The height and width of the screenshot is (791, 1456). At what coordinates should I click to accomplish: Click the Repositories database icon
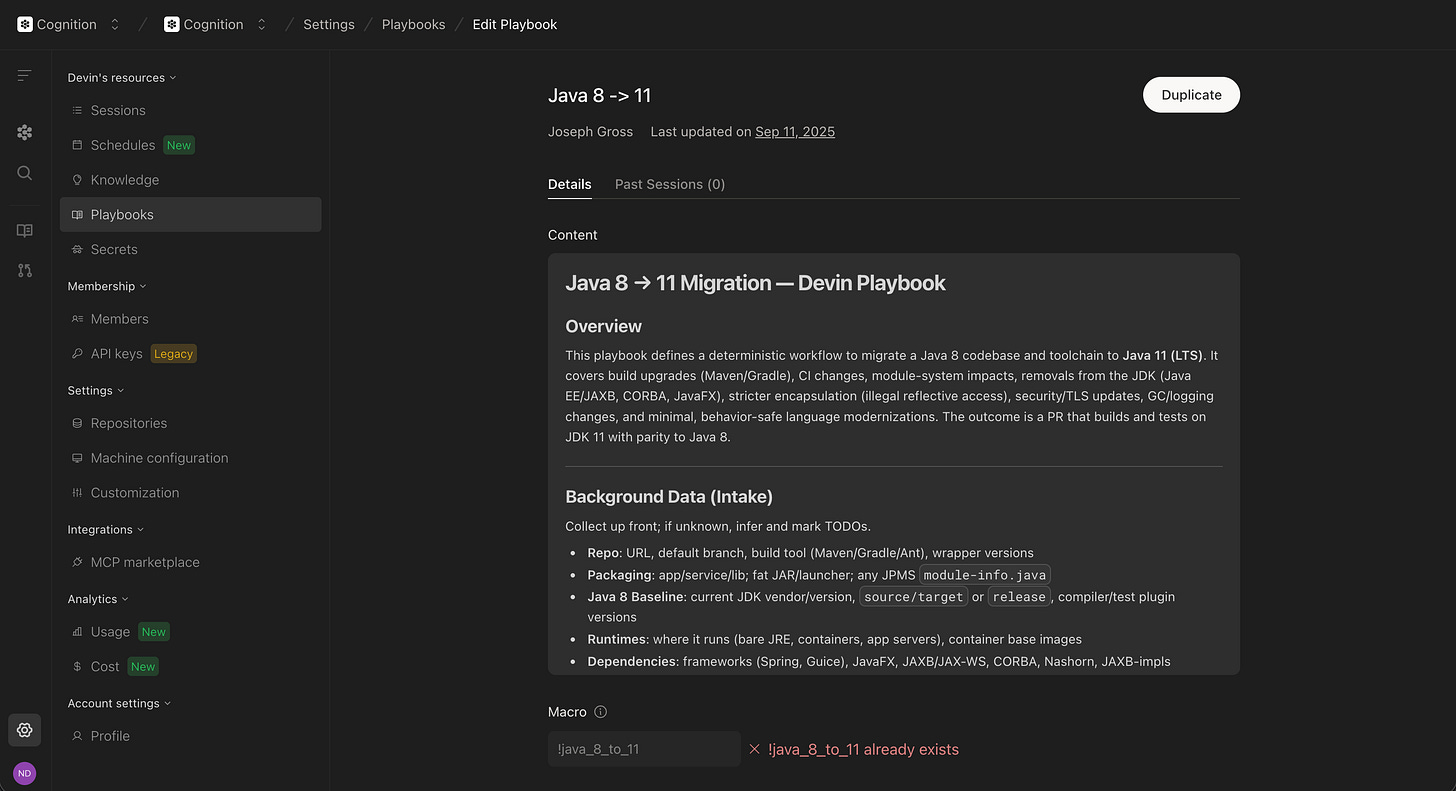77,423
